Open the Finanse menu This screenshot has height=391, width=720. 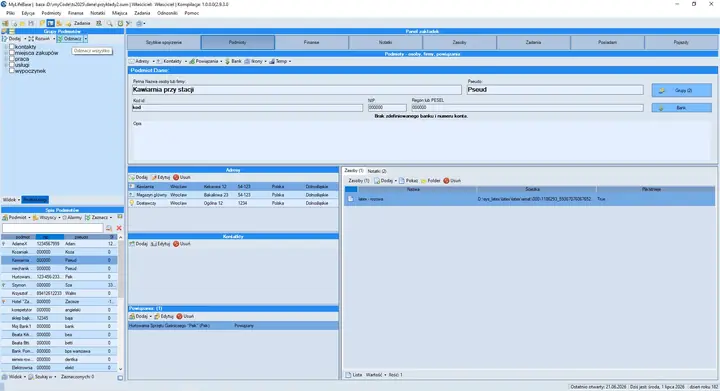[x=76, y=13]
